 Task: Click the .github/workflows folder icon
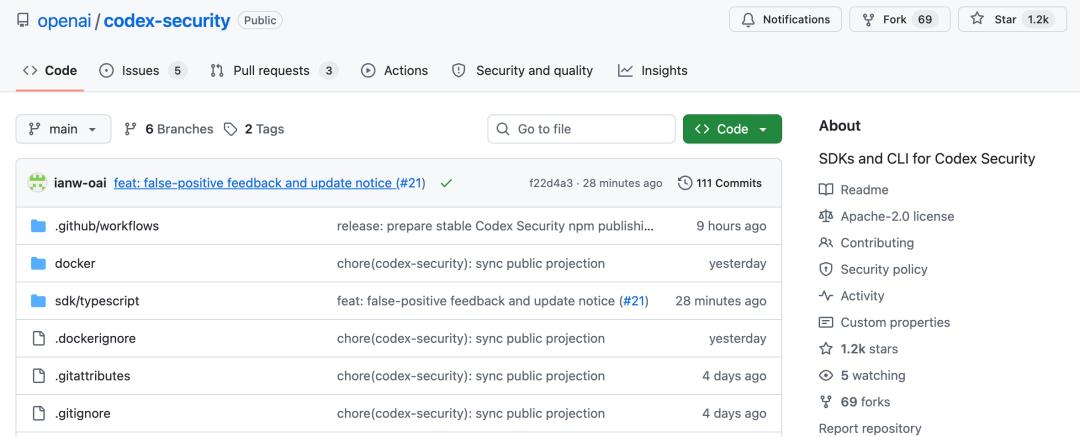39,226
